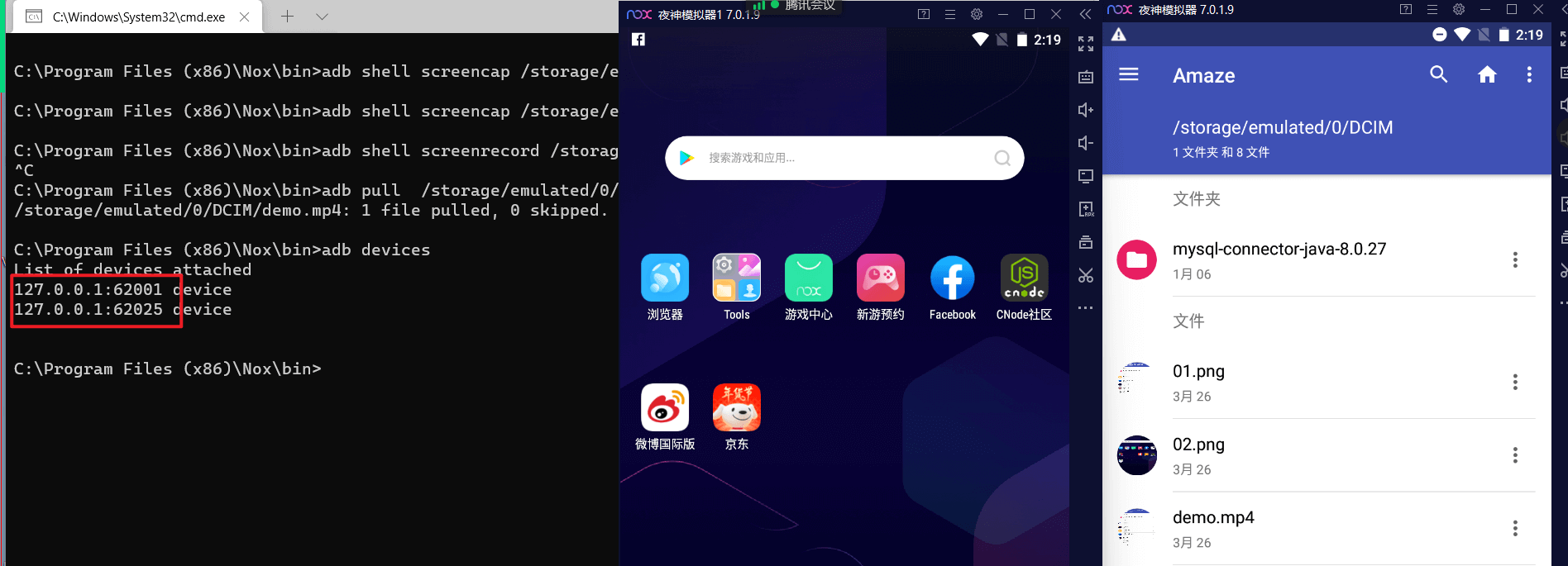Show more tools in Nox 1 sidebar
The width and height of the screenshot is (1568, 566).
tap(1086, 308)
